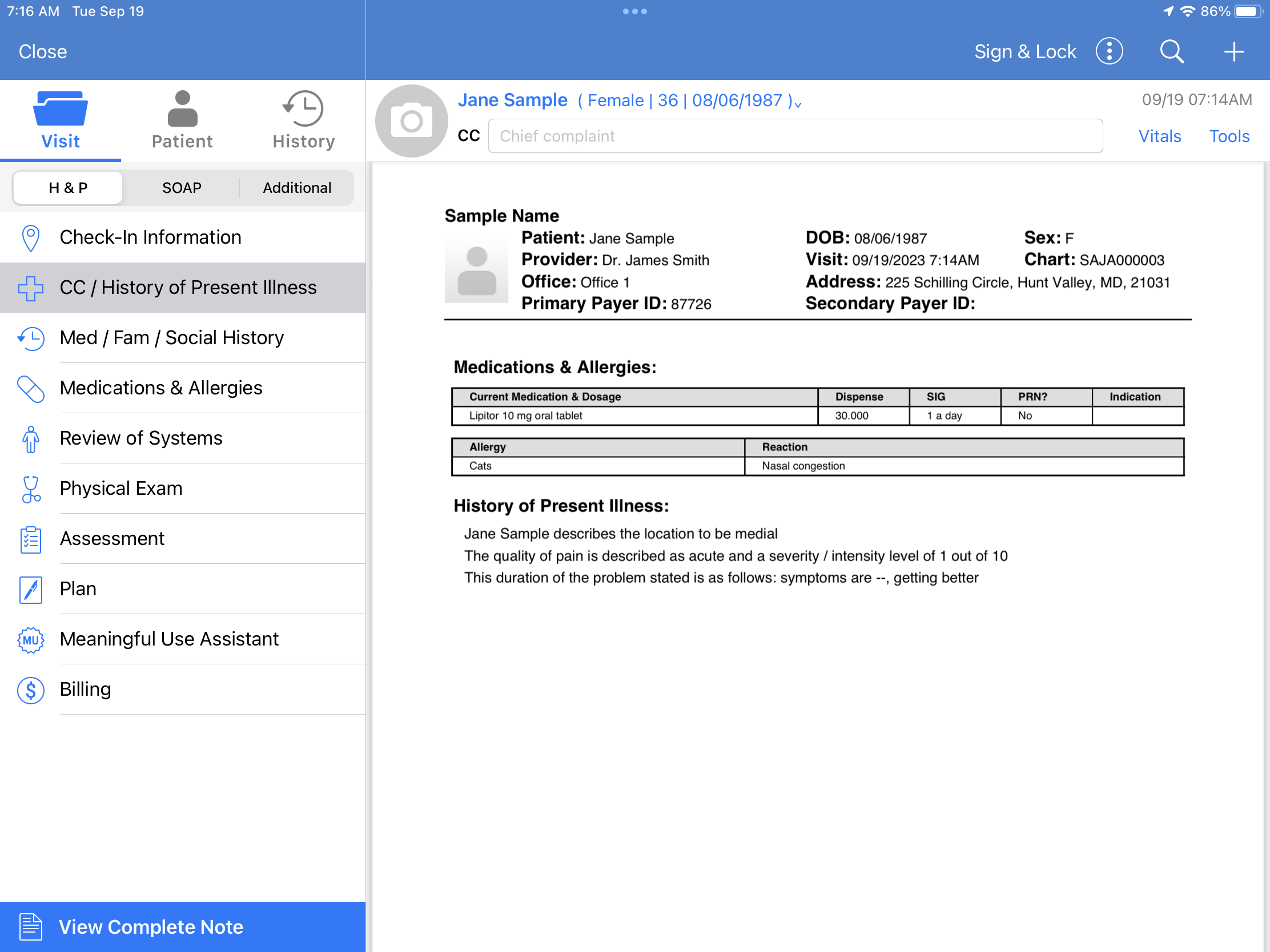Tap the three-dot multitasking indicator
This screenshot has width=1270, height=952.
[635, 11]
